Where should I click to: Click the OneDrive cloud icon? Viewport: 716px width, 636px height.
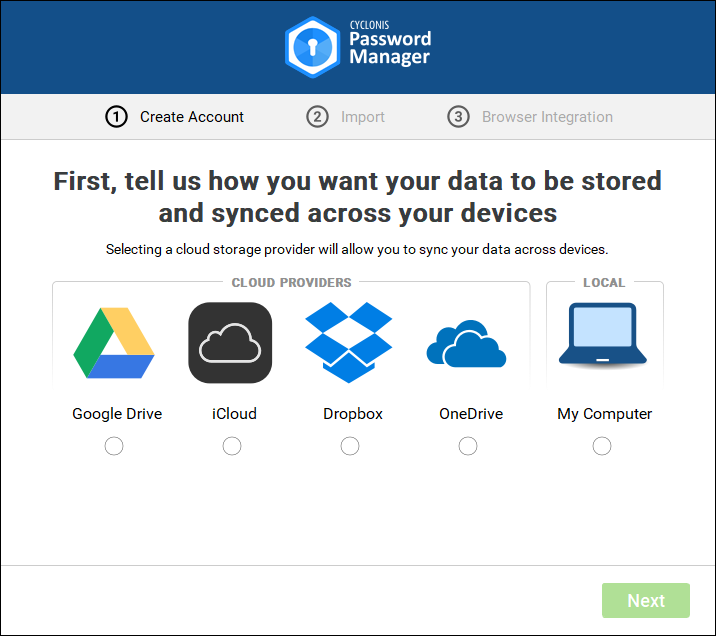coord(466,345)
